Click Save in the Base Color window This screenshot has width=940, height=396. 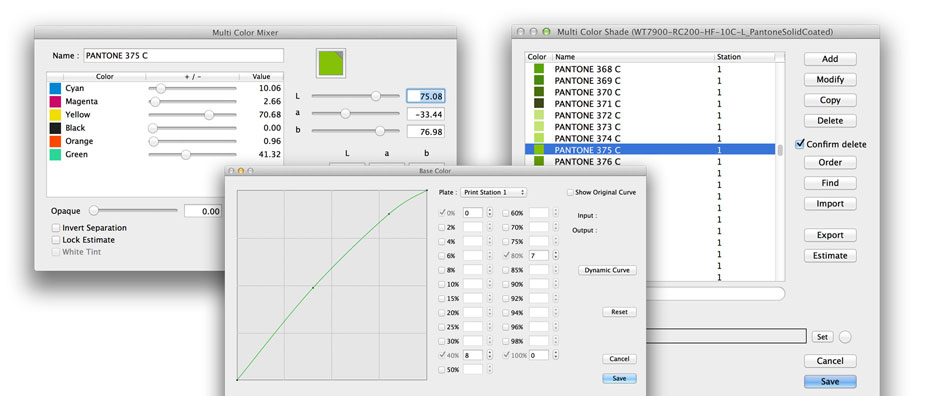(x=619, y=379)
